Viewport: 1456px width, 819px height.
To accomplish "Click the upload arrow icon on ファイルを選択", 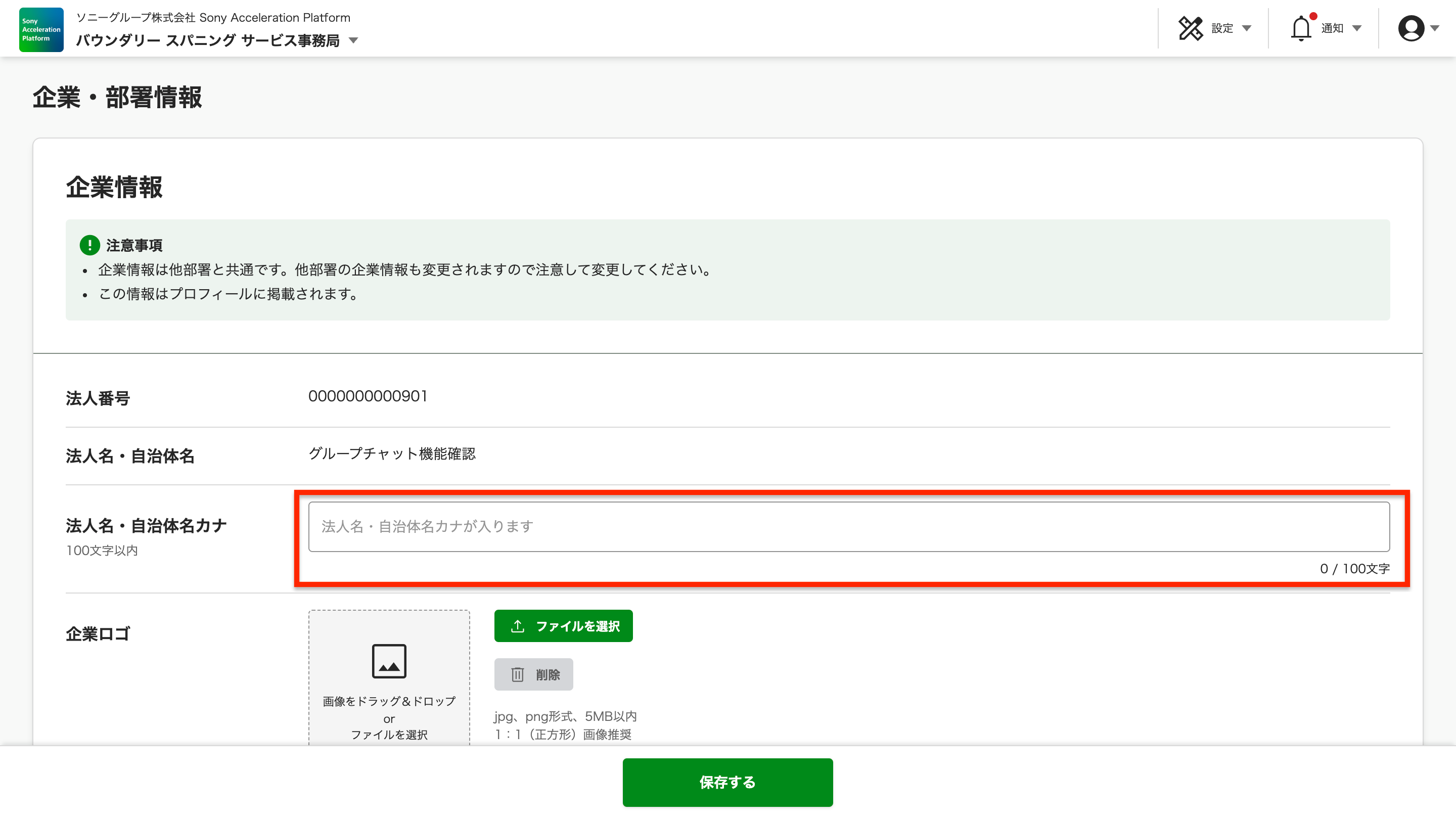I will (517, 626).
